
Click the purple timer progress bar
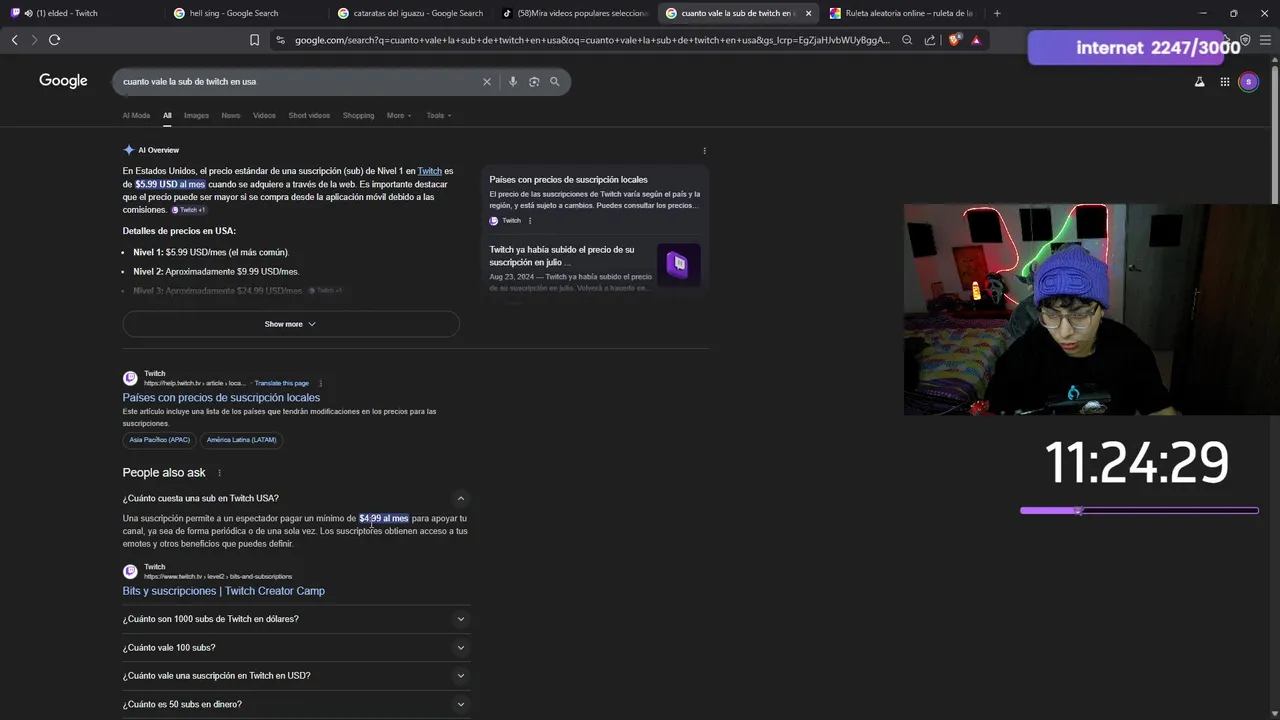pos(1139,511)
